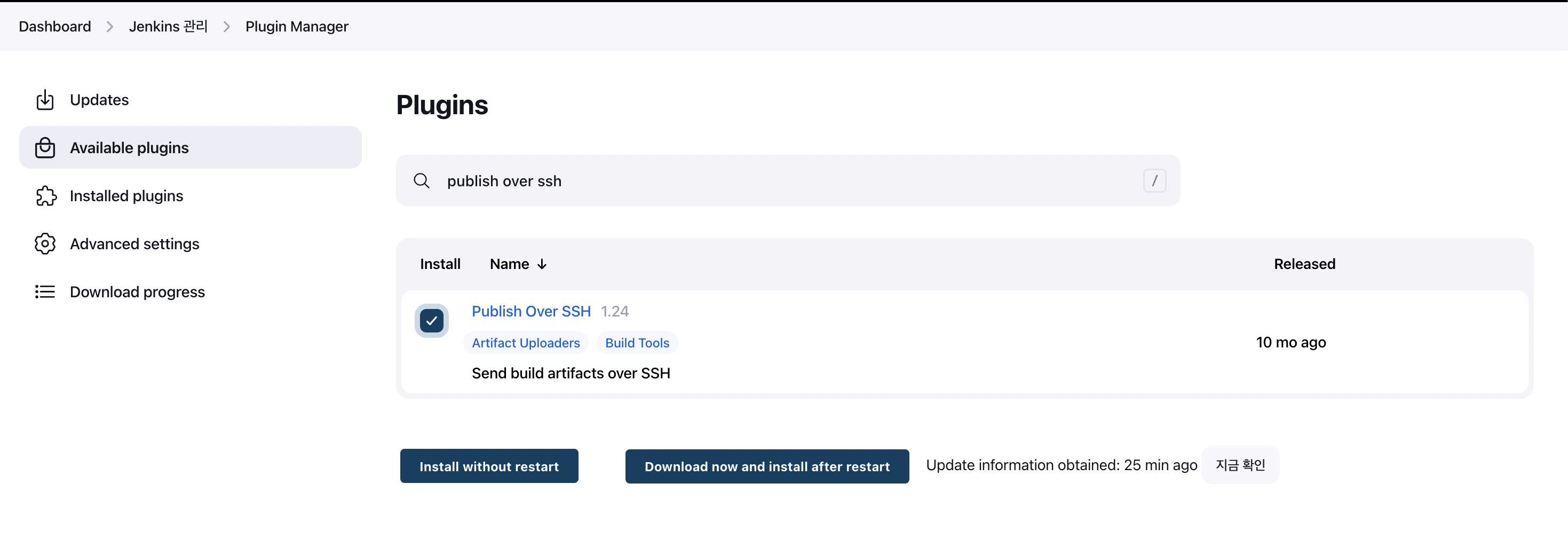The height and width of the screenshot is (539, 1568).
Task: Uncheck the Publish Over SSH install checkbox
Action: [432, 321]
